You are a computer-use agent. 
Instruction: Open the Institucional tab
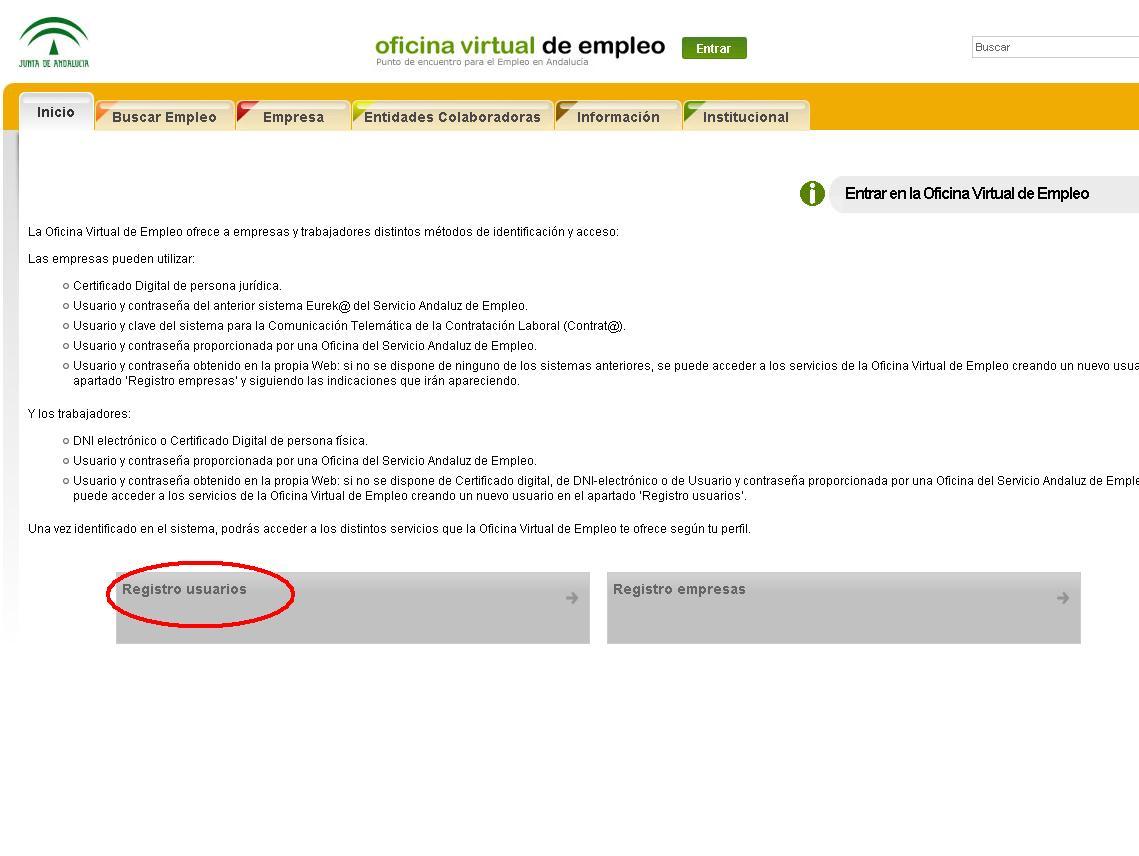tap(745, 116)
